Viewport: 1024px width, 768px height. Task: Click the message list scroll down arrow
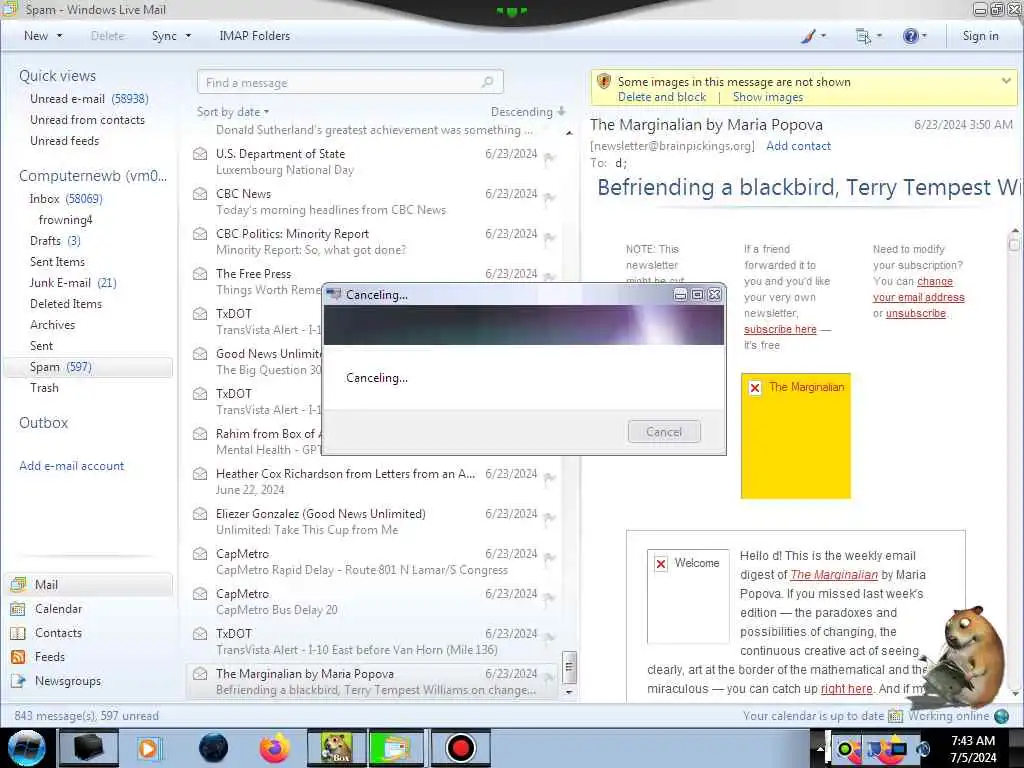[x=569, y=692]
